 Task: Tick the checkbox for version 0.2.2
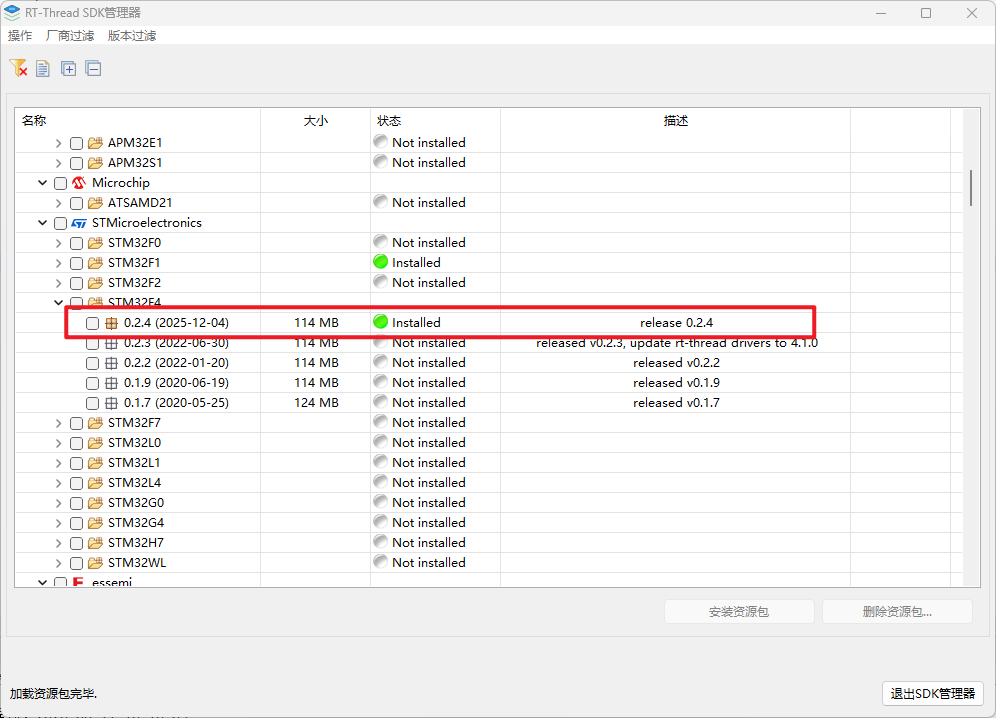[x=92, y=363]
